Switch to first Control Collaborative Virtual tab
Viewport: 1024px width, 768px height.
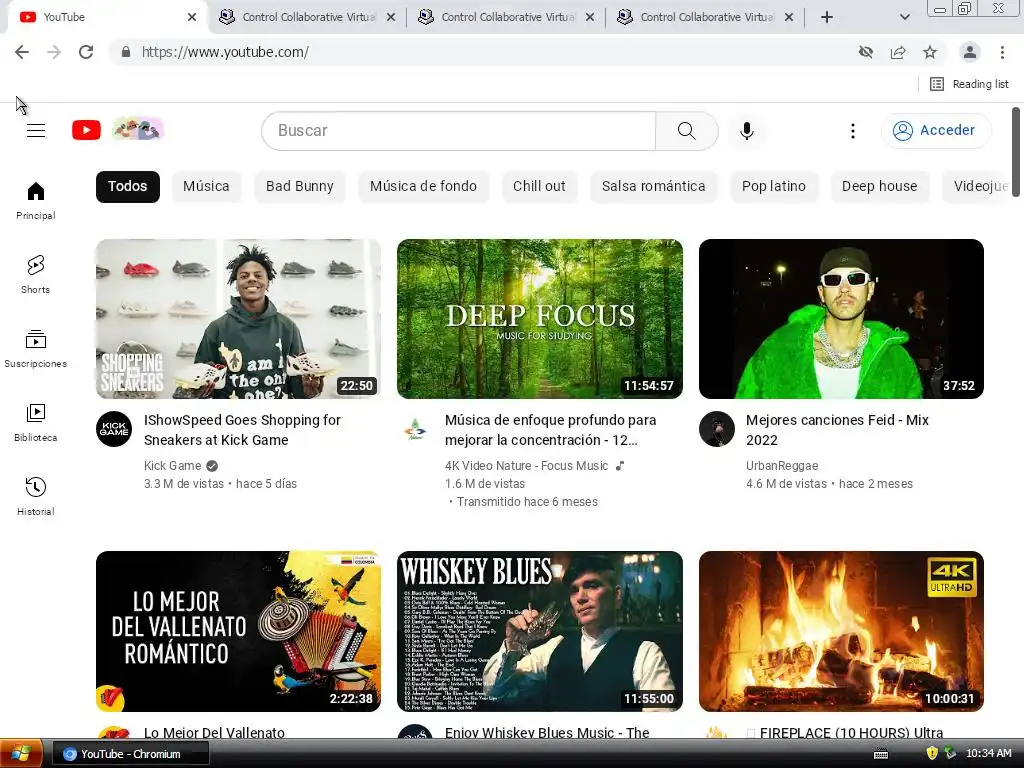307,17
